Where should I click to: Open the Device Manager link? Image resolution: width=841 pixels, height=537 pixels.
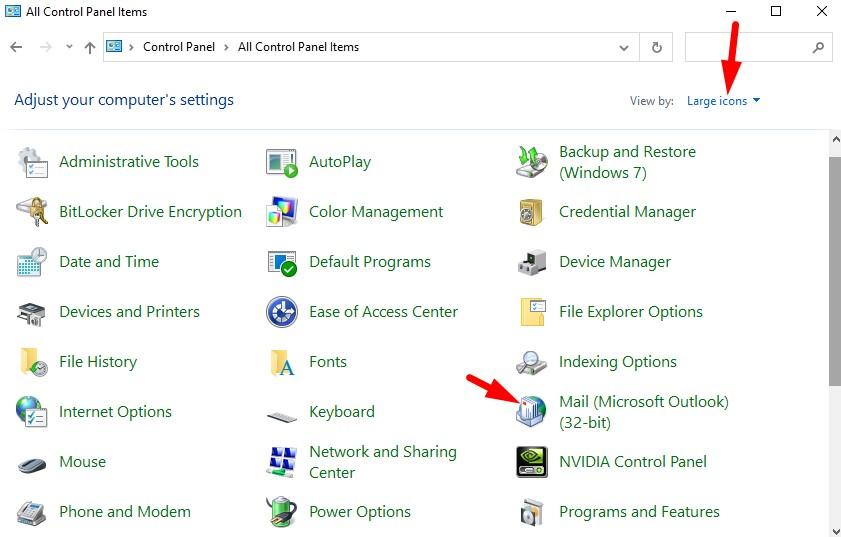(x=615, y=262)
